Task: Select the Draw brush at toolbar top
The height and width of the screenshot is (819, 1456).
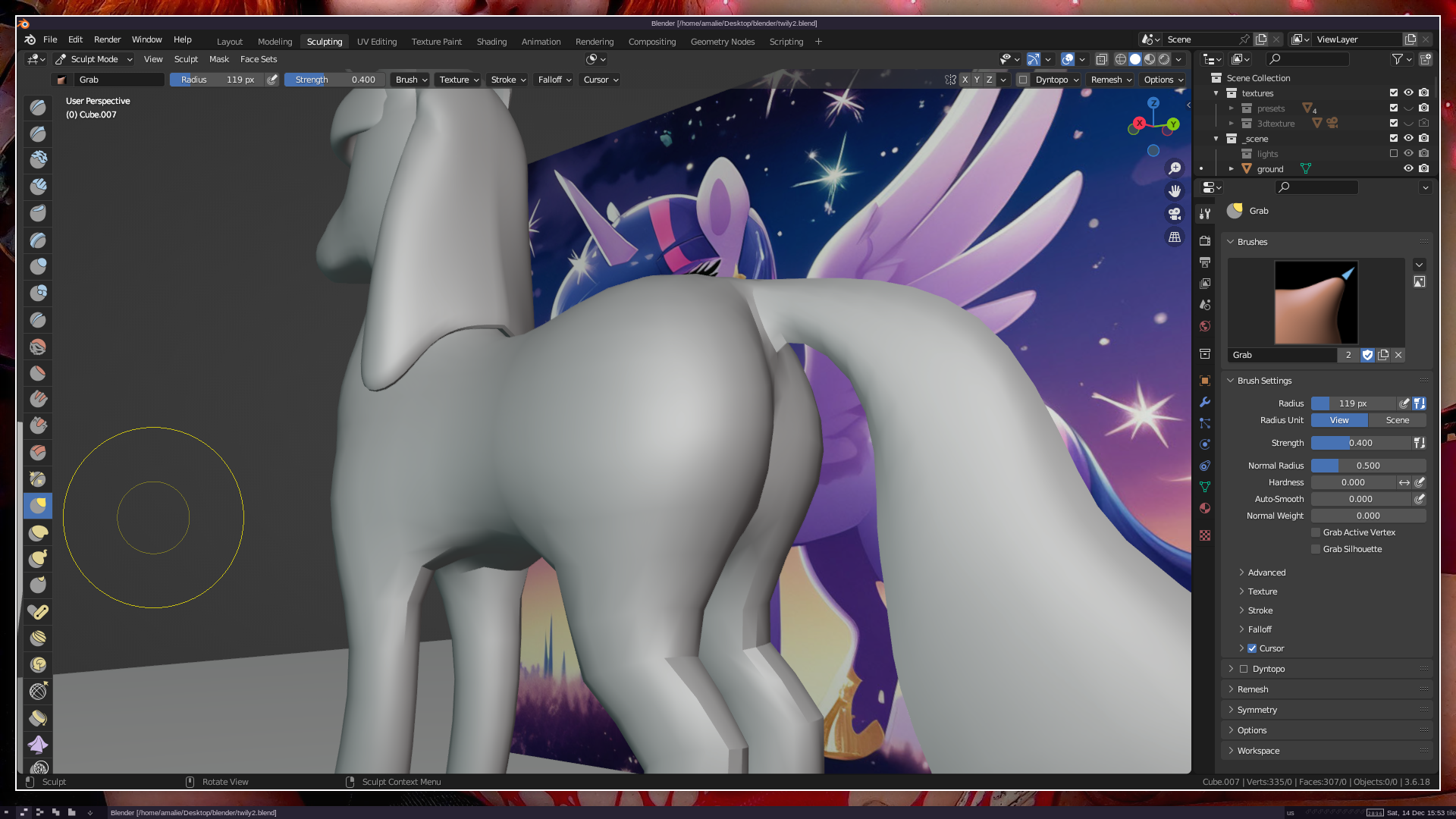Action: point(38,108)
